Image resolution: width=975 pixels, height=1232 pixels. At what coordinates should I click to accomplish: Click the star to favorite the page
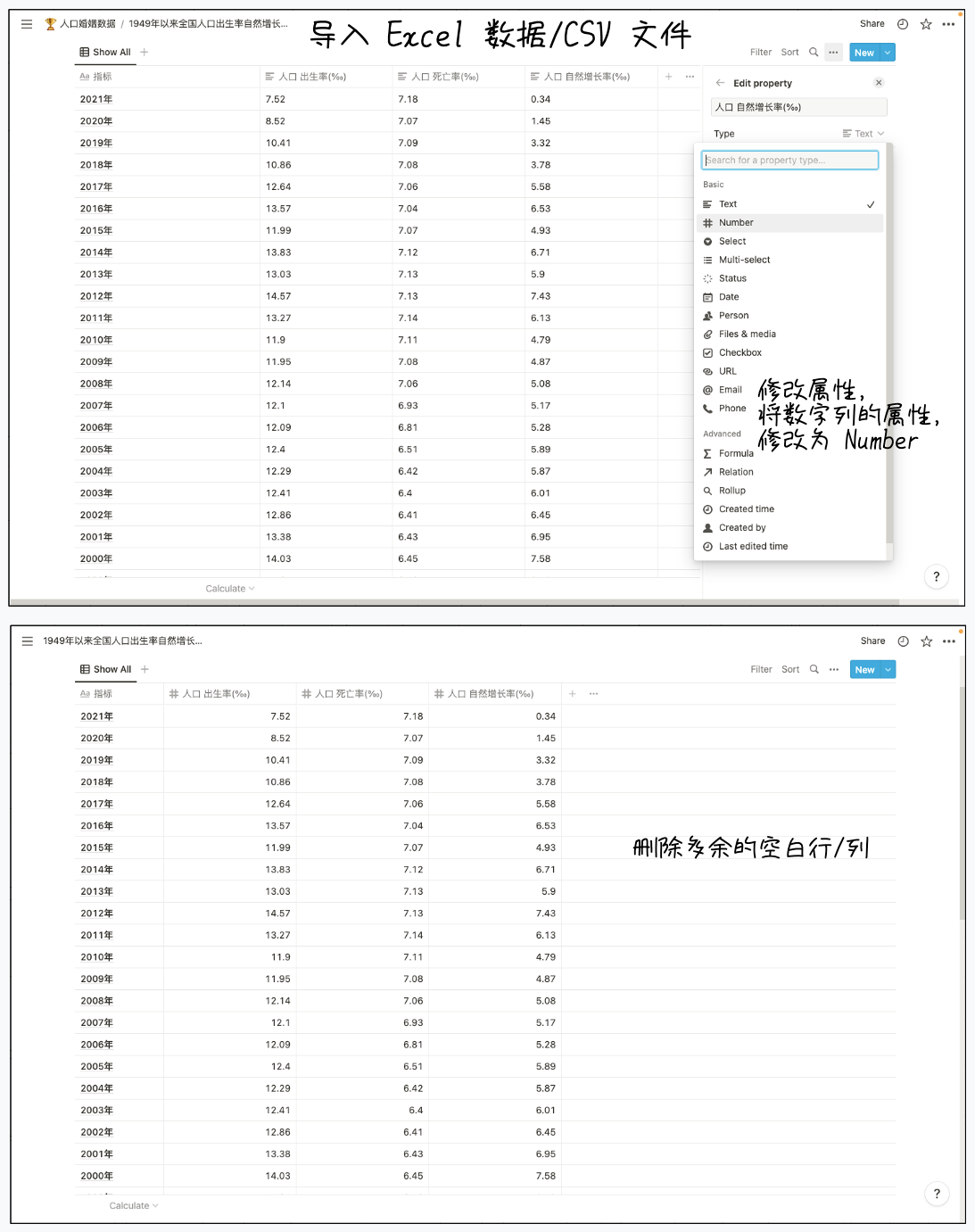925,24
